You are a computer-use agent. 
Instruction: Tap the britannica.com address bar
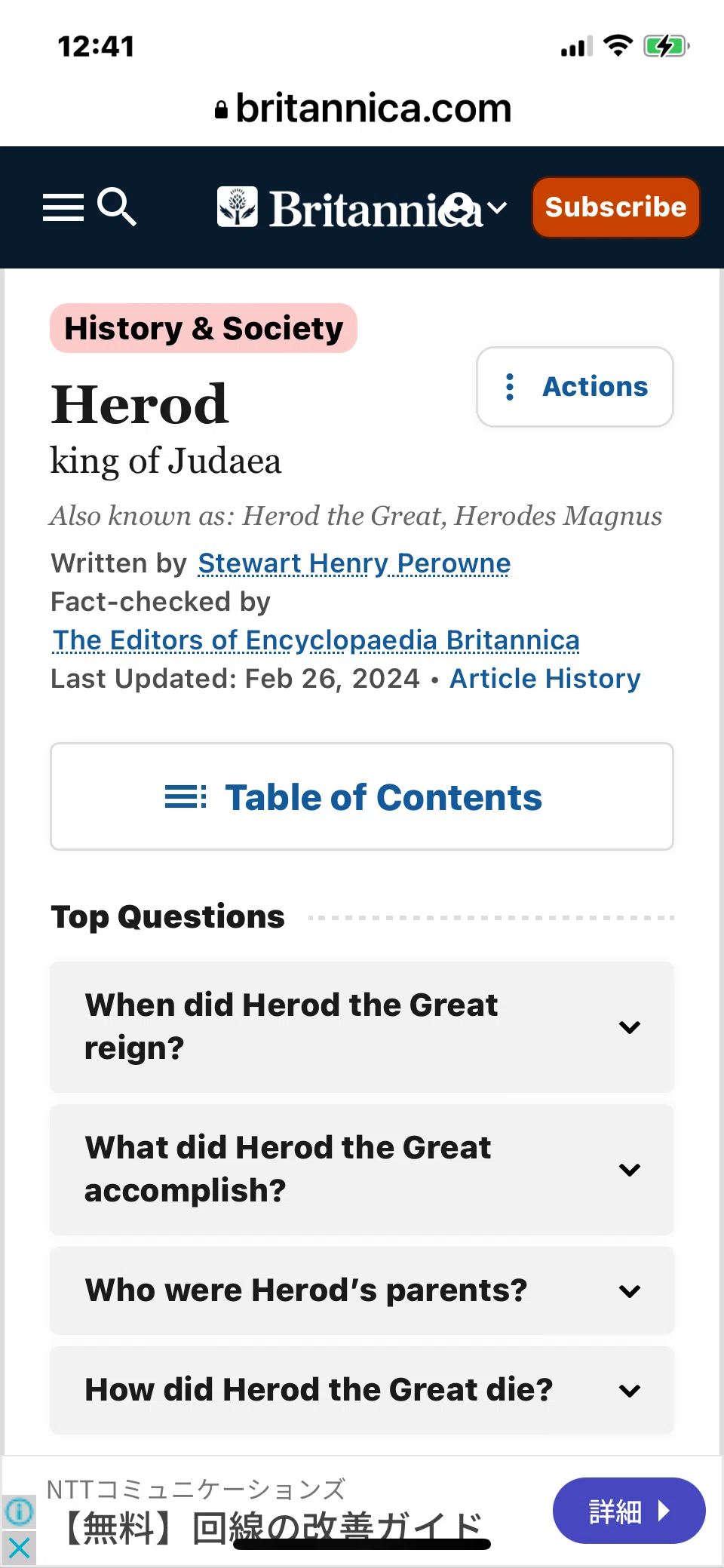362,109
